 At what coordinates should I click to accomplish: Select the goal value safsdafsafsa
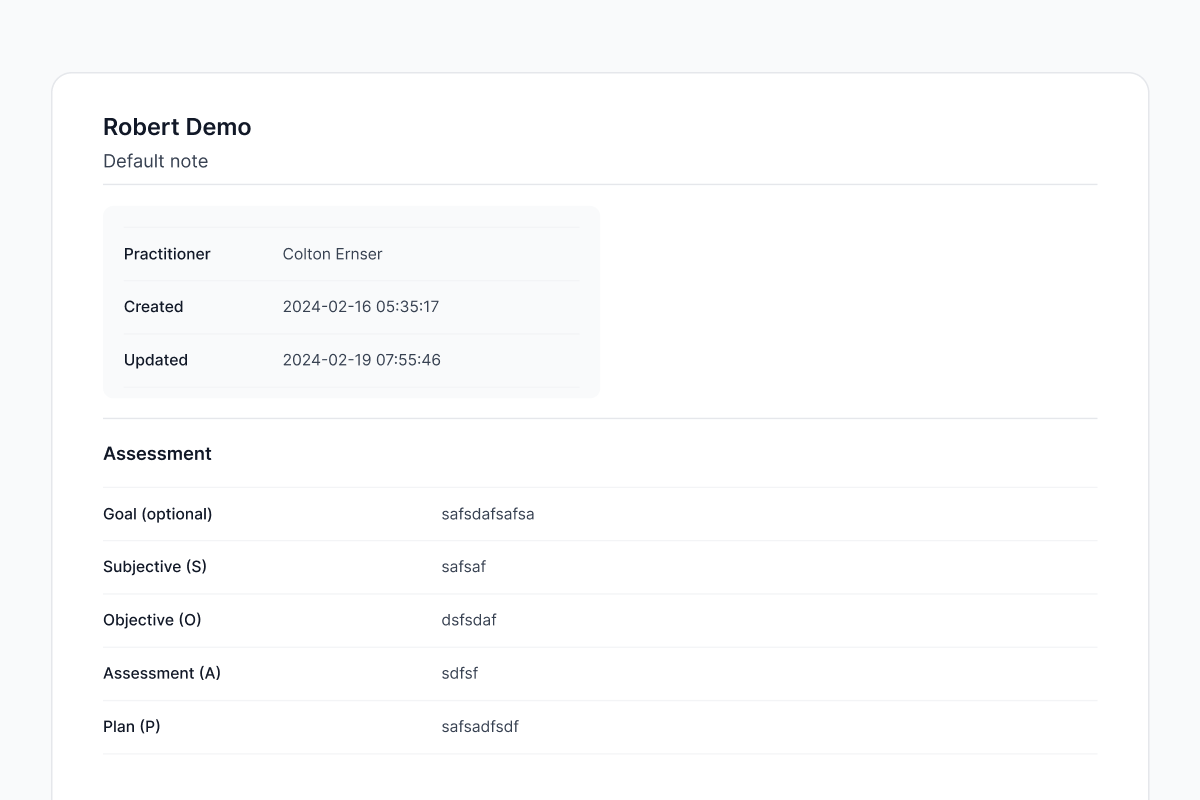coord(487,514)
